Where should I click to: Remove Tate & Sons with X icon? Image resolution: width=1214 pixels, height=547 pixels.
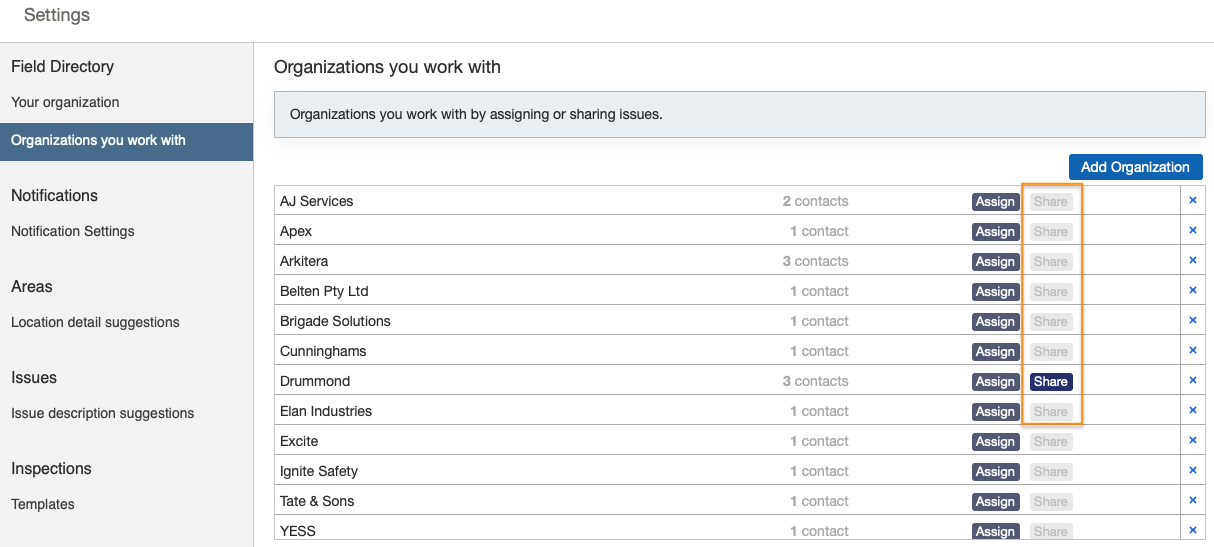click(1192, 500)
